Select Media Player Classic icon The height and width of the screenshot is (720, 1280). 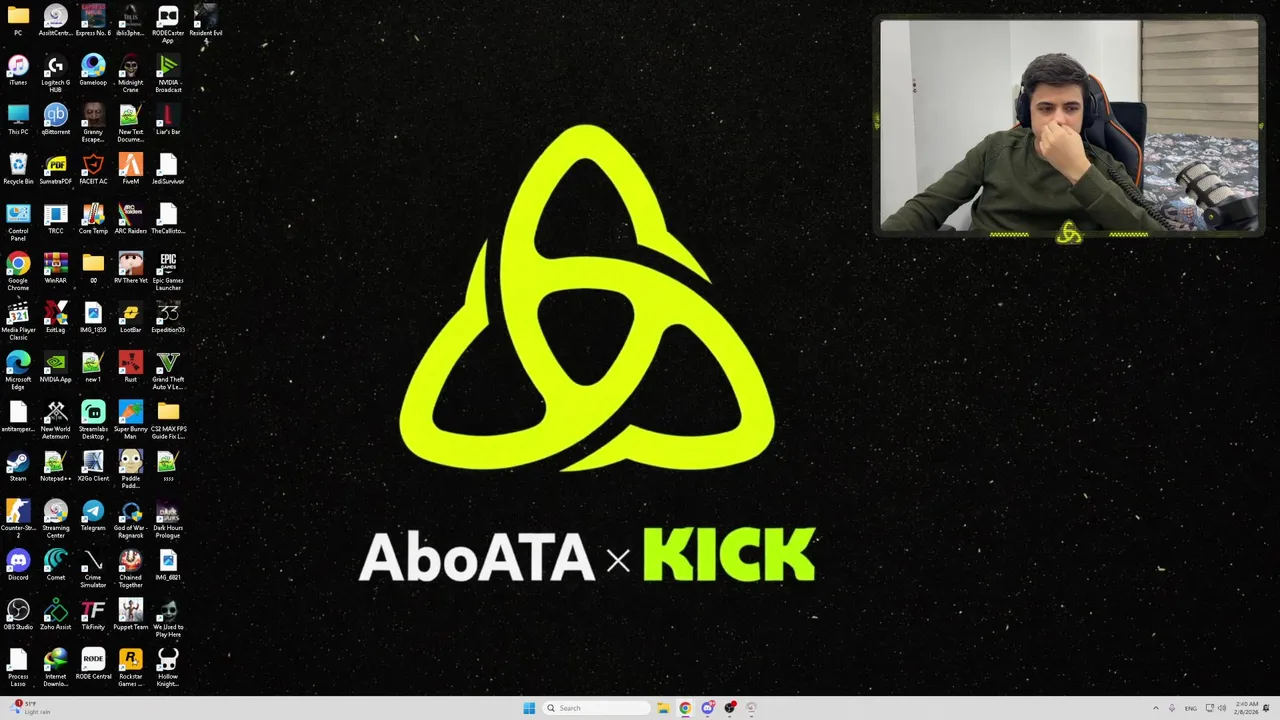coord(18,322)
